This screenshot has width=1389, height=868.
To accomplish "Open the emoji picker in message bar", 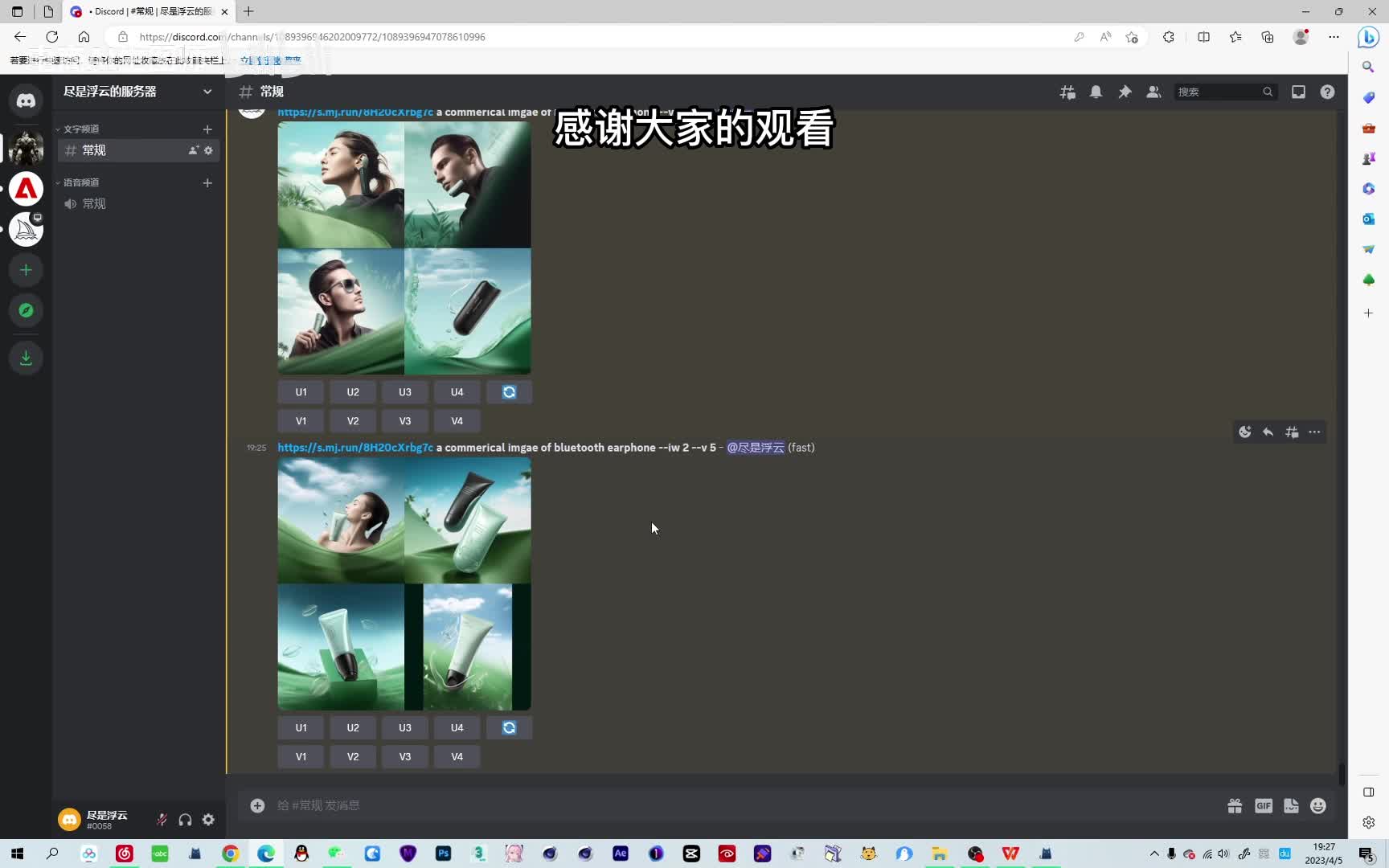I will [x=1317, y=806].
